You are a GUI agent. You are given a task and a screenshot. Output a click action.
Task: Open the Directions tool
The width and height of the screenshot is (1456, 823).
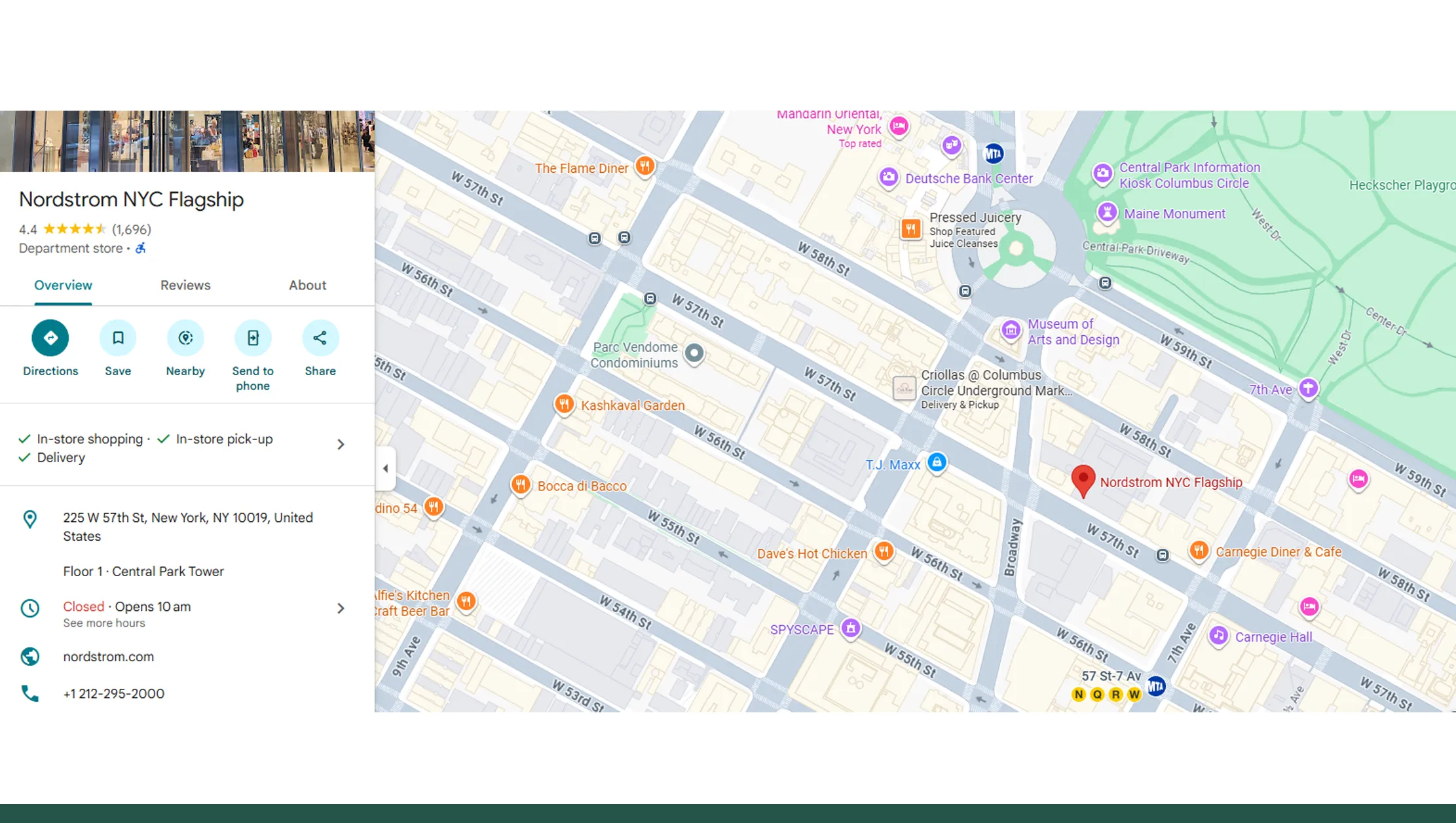coord(50,338)
